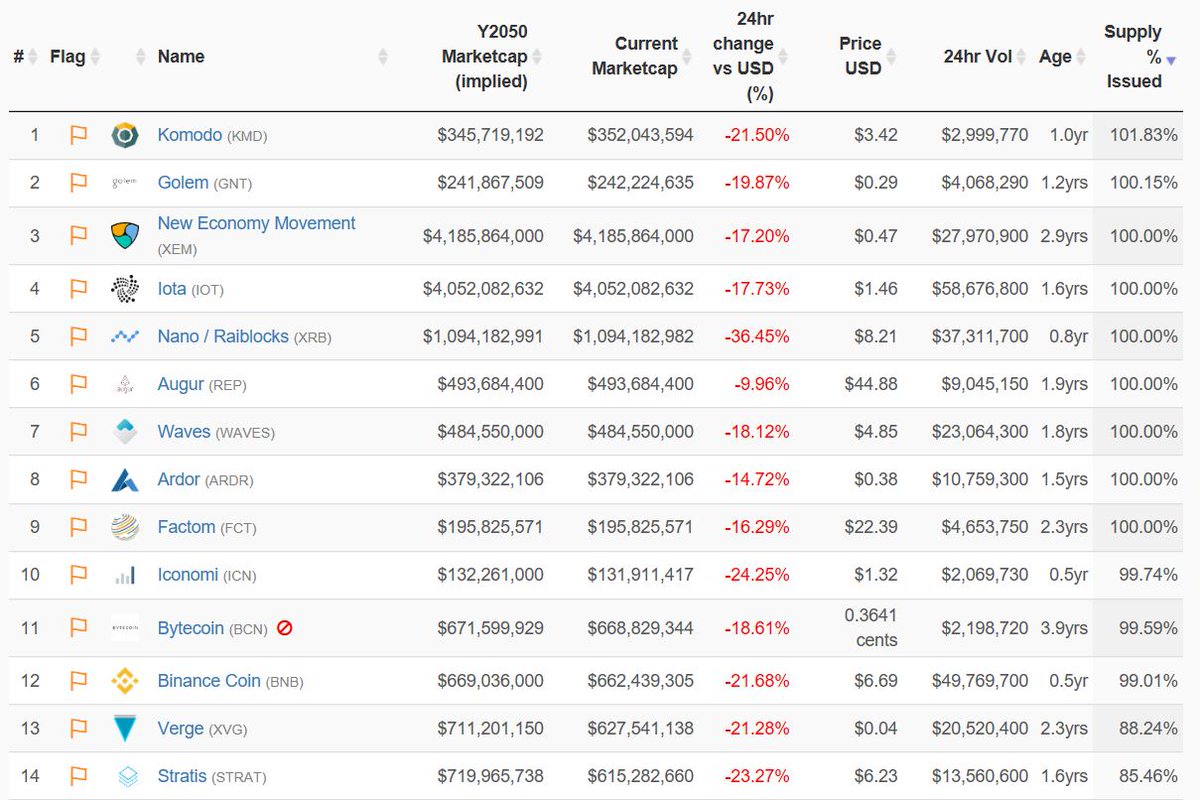Toggle the Ardor row flag

point(78,480)
